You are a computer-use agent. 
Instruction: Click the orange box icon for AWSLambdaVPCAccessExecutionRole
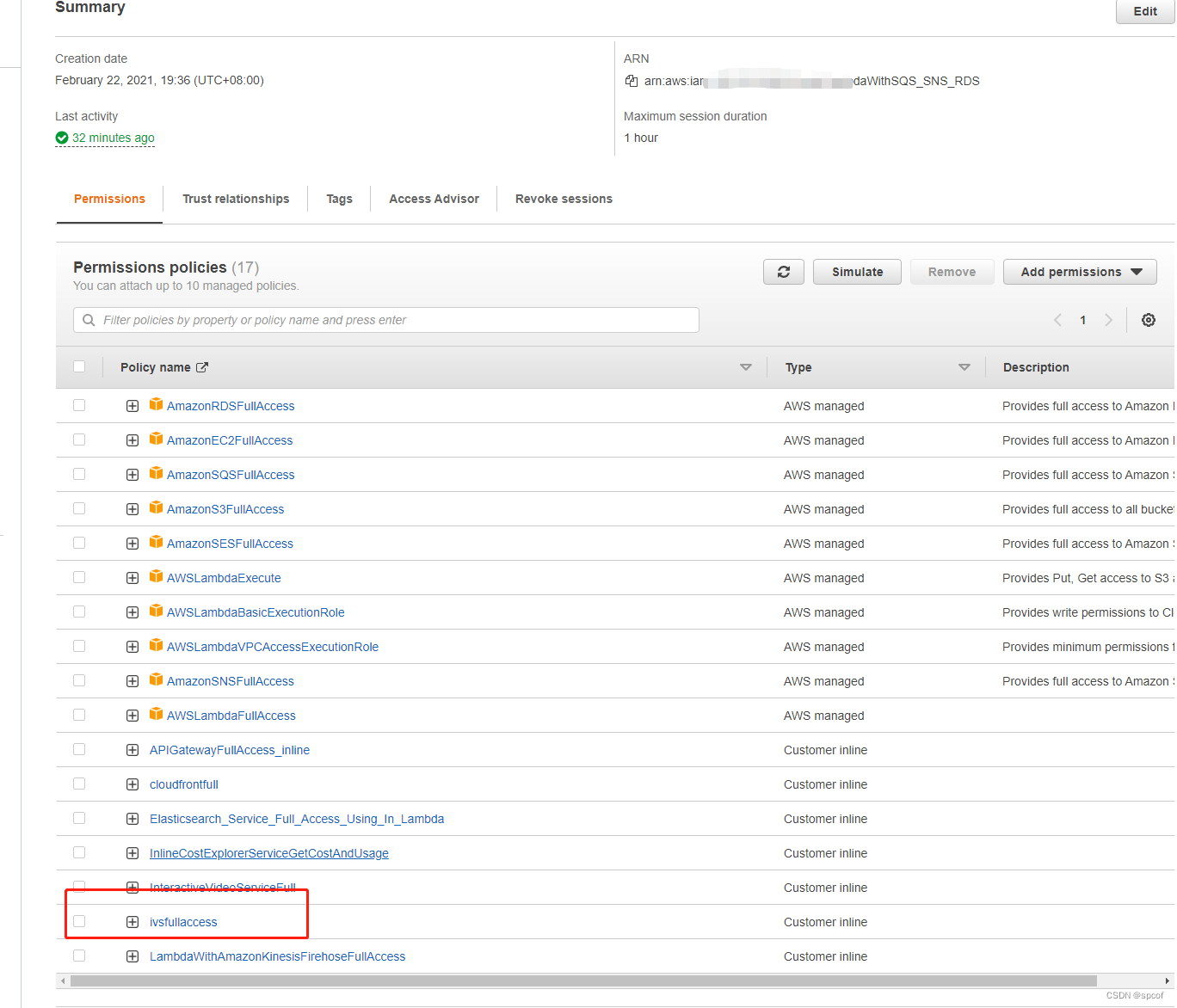[x=157, y=645]
